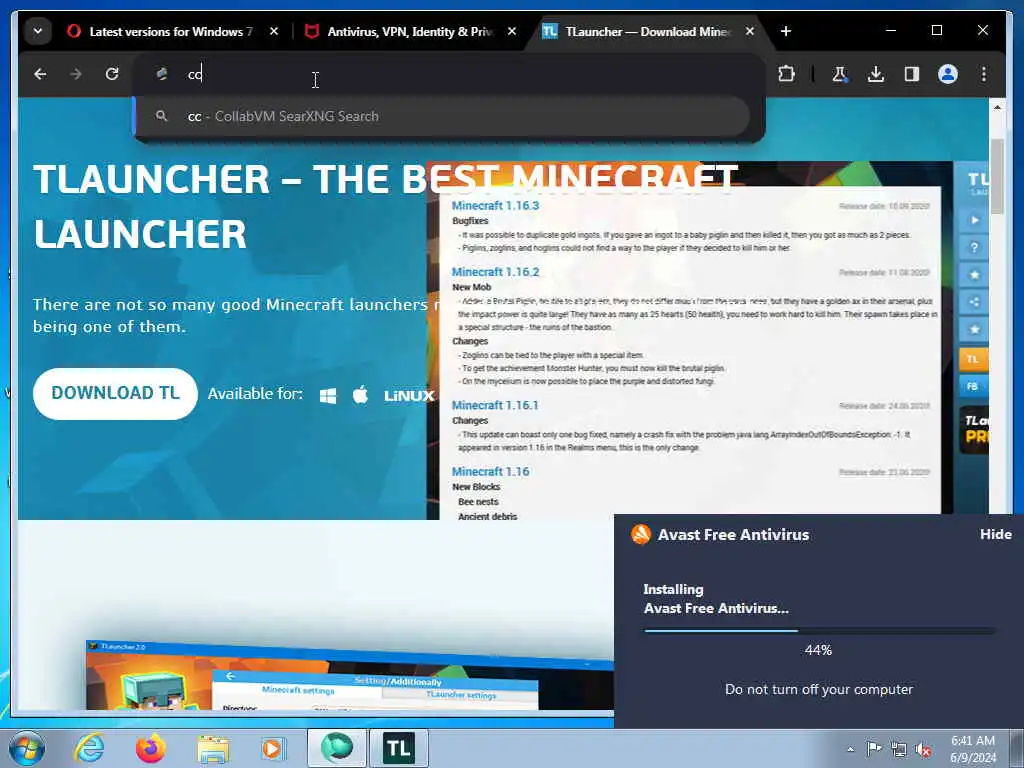Open the Chrome Labs flask icon
Screen dimensions: 1024x768
(x=840, y=74)
